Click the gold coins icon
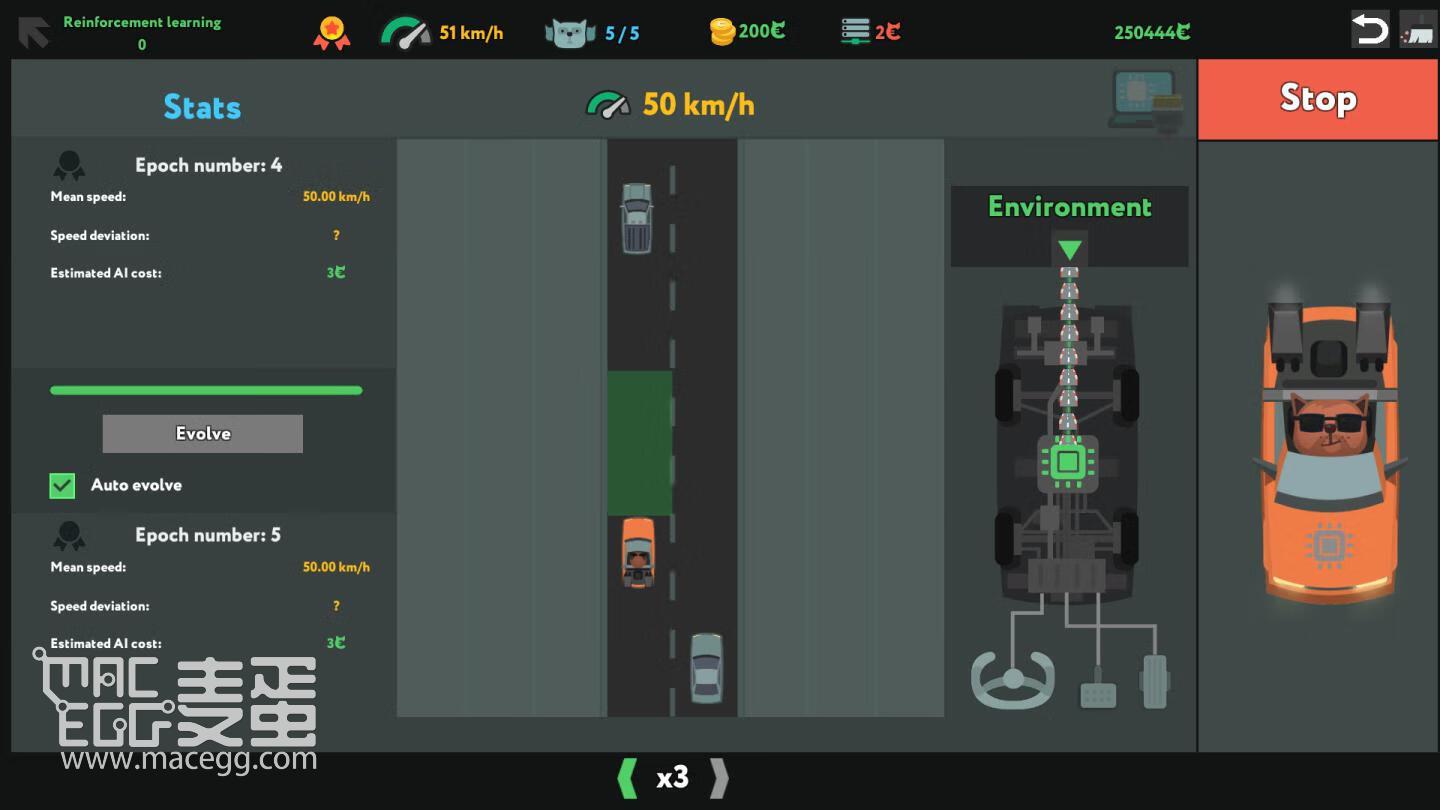 pos(722,33)
